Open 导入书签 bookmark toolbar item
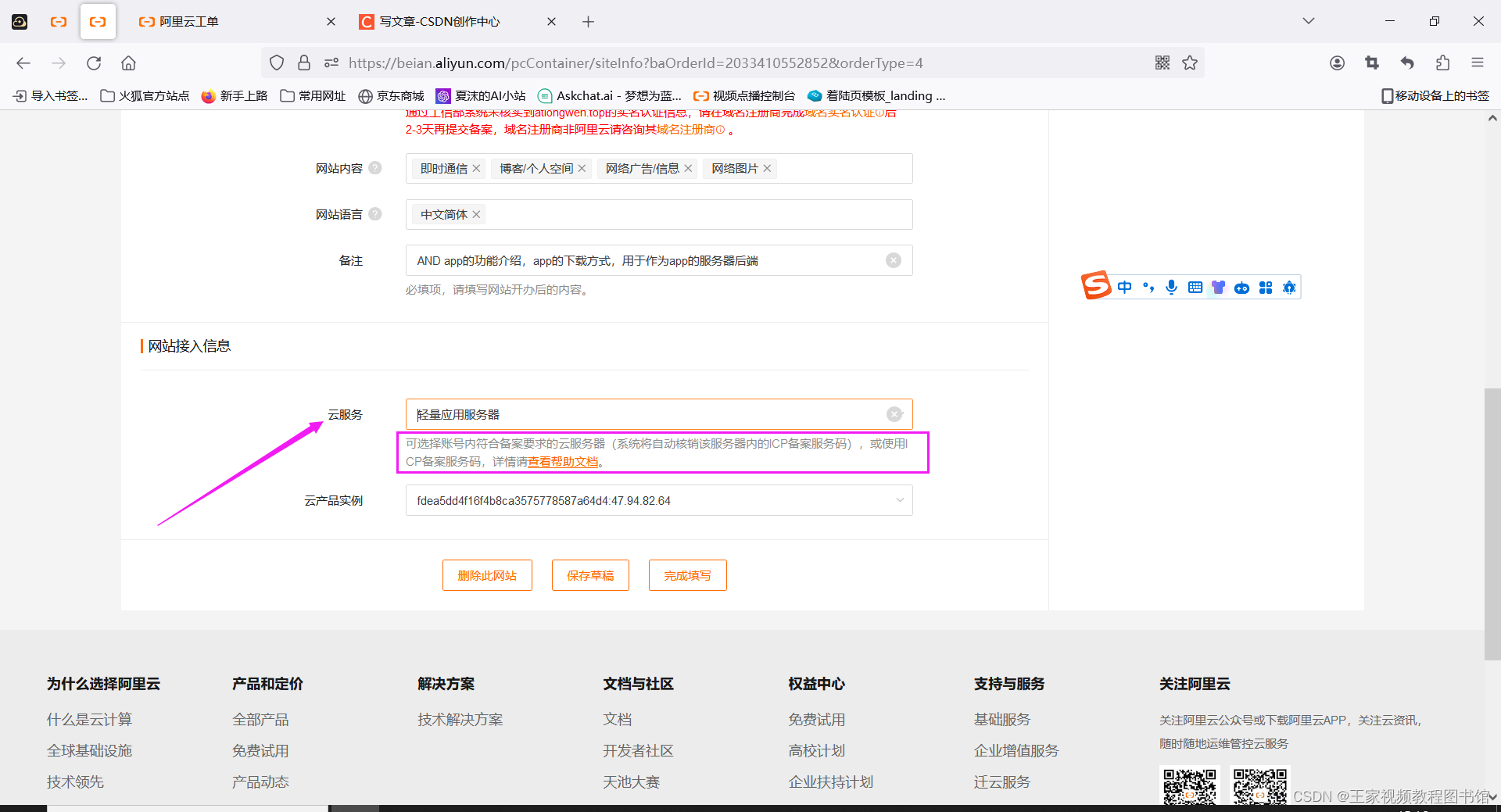Image resolution: width=1501 pixels, height=812 pixels. point(50,96)
